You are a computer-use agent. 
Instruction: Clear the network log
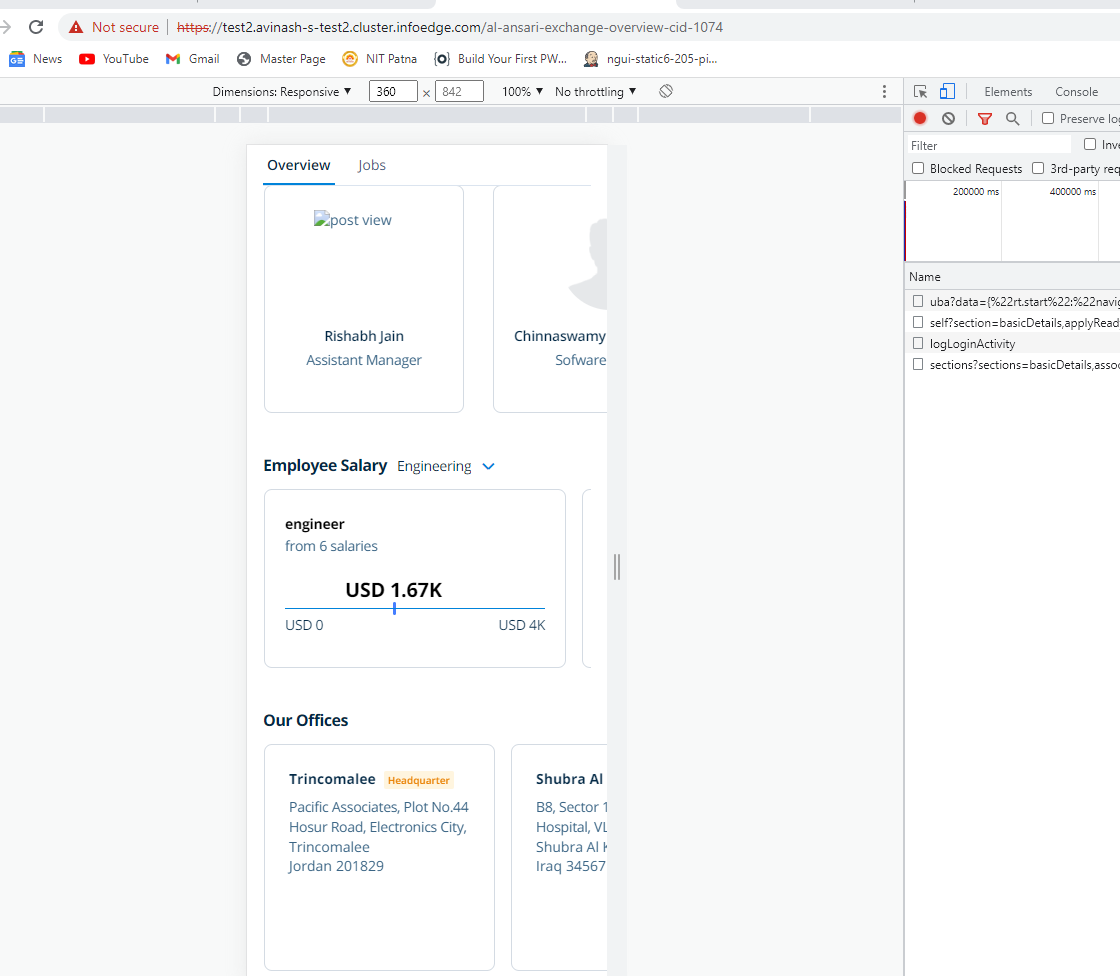click(x=948, y=118)
